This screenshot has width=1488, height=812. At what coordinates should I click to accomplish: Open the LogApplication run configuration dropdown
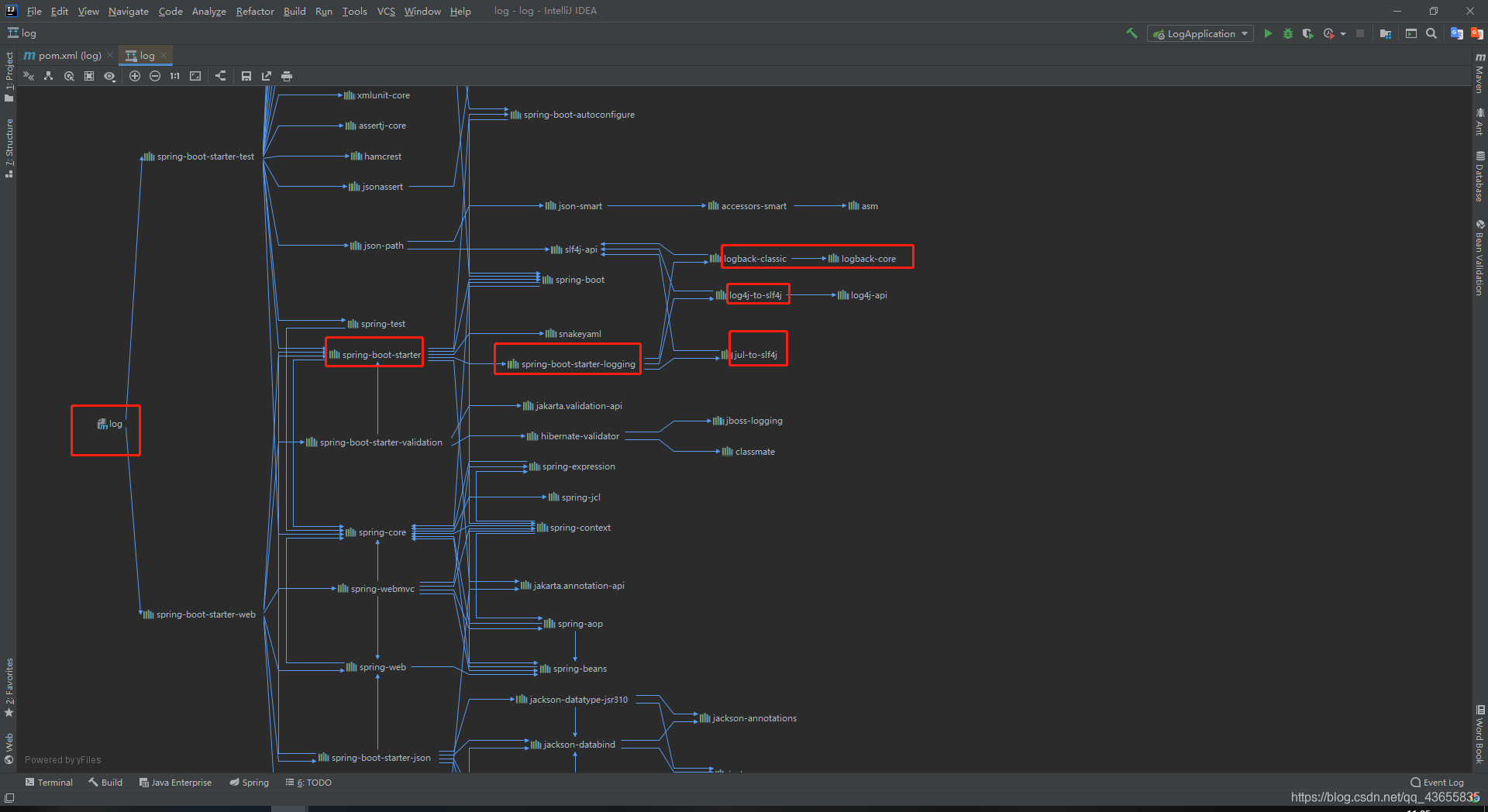point(1200,34)
